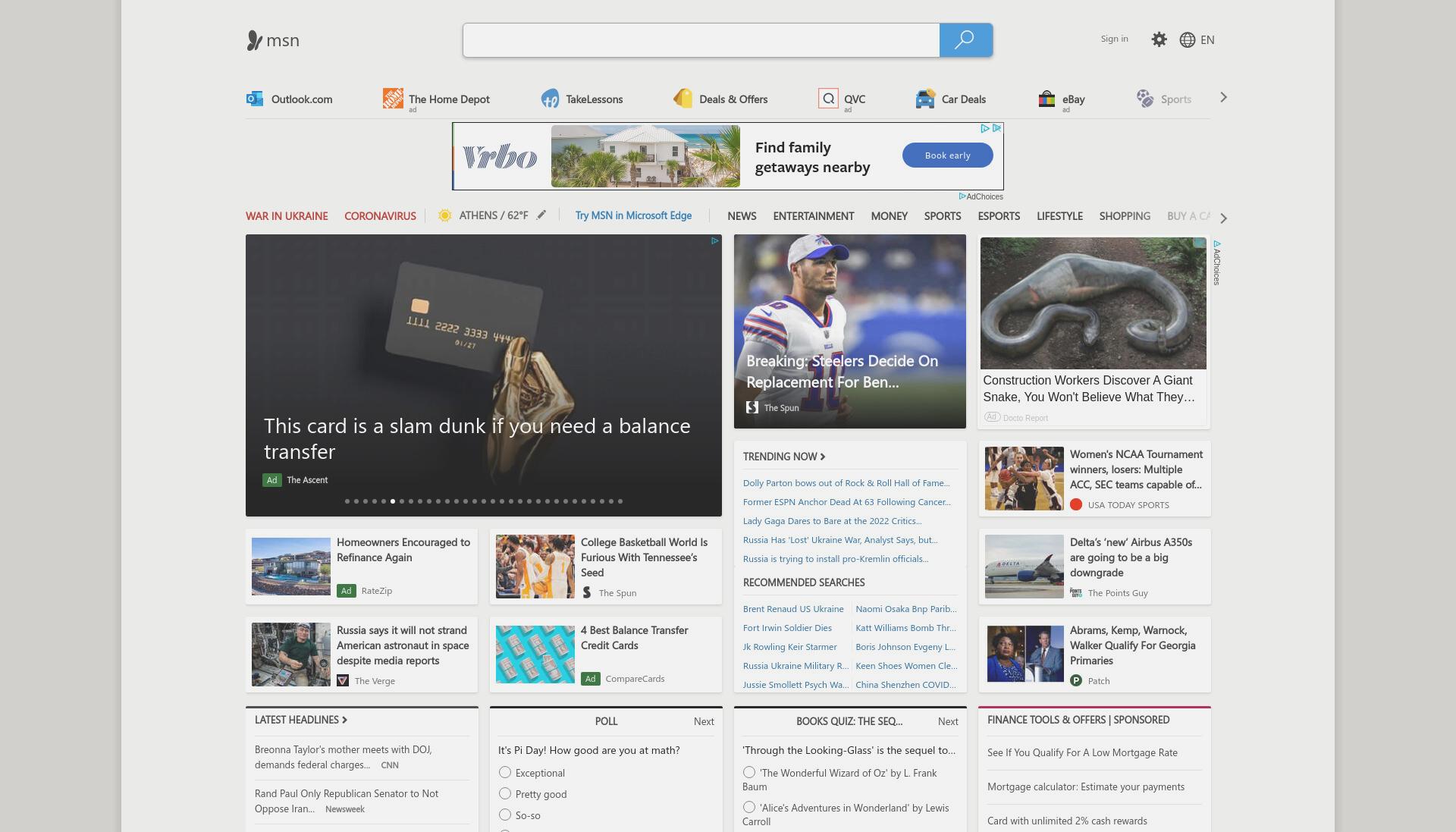Go to Next books quiz question
This screenshot has width=1456, height=832.
click(948, 721)
